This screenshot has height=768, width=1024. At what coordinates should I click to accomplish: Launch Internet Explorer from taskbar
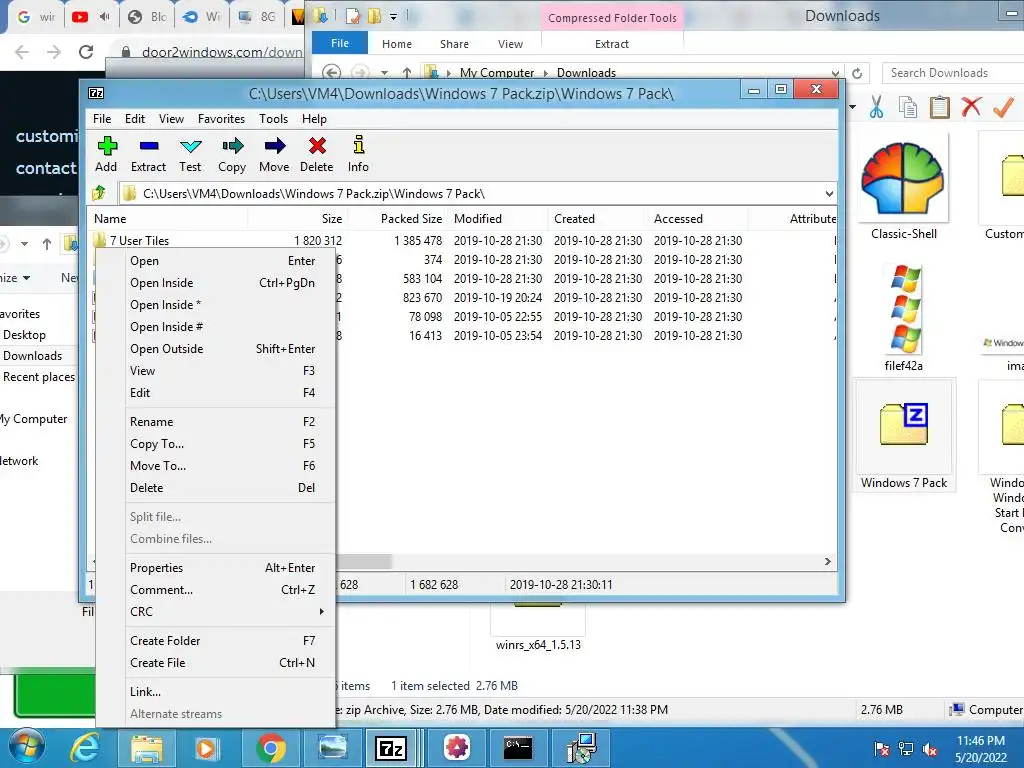click(x=86, y=748)
